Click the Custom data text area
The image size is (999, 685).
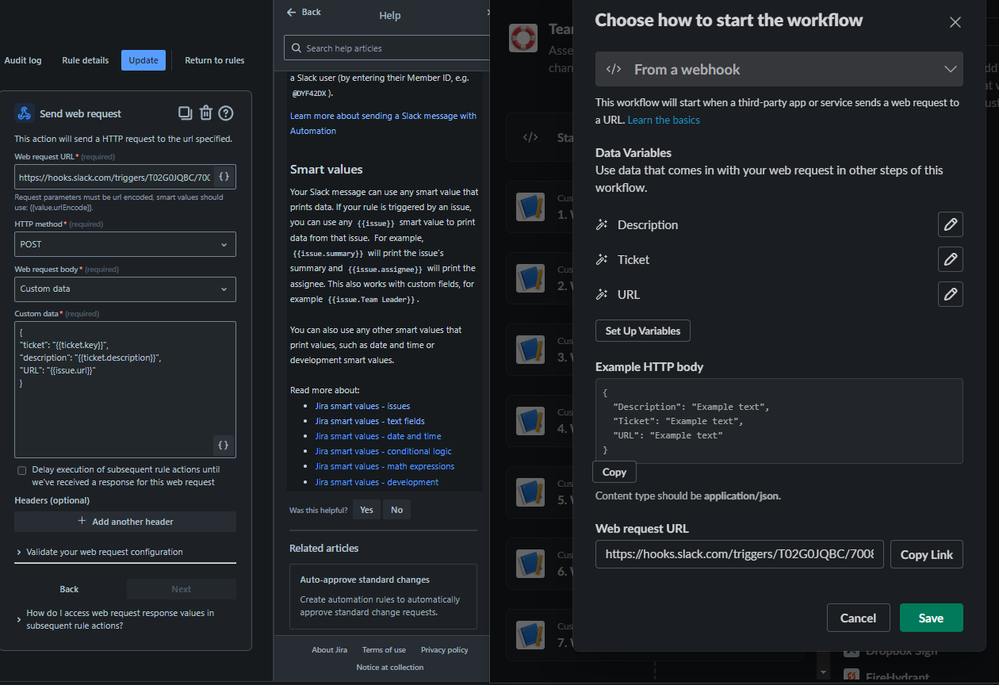point(125,389)
